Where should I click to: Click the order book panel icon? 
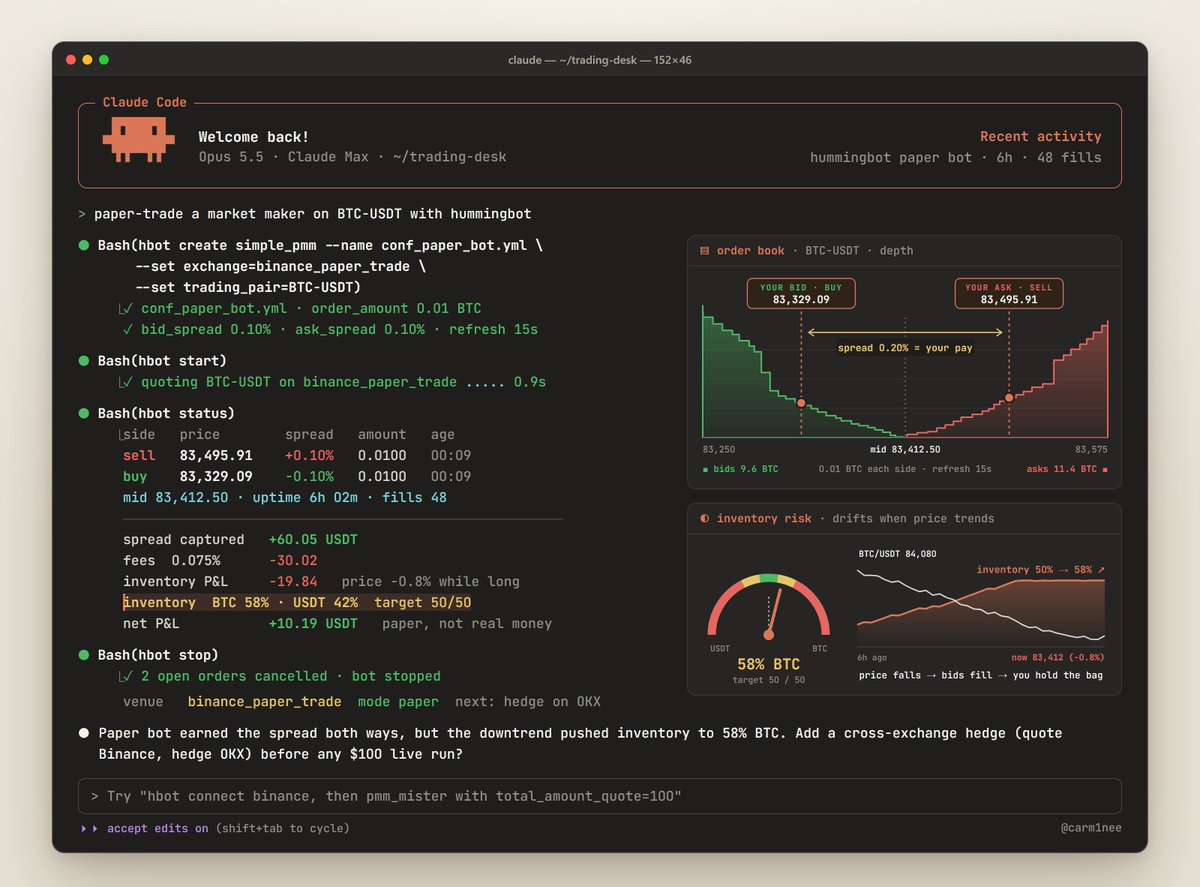pyautogui.click(x=705, y=251)
